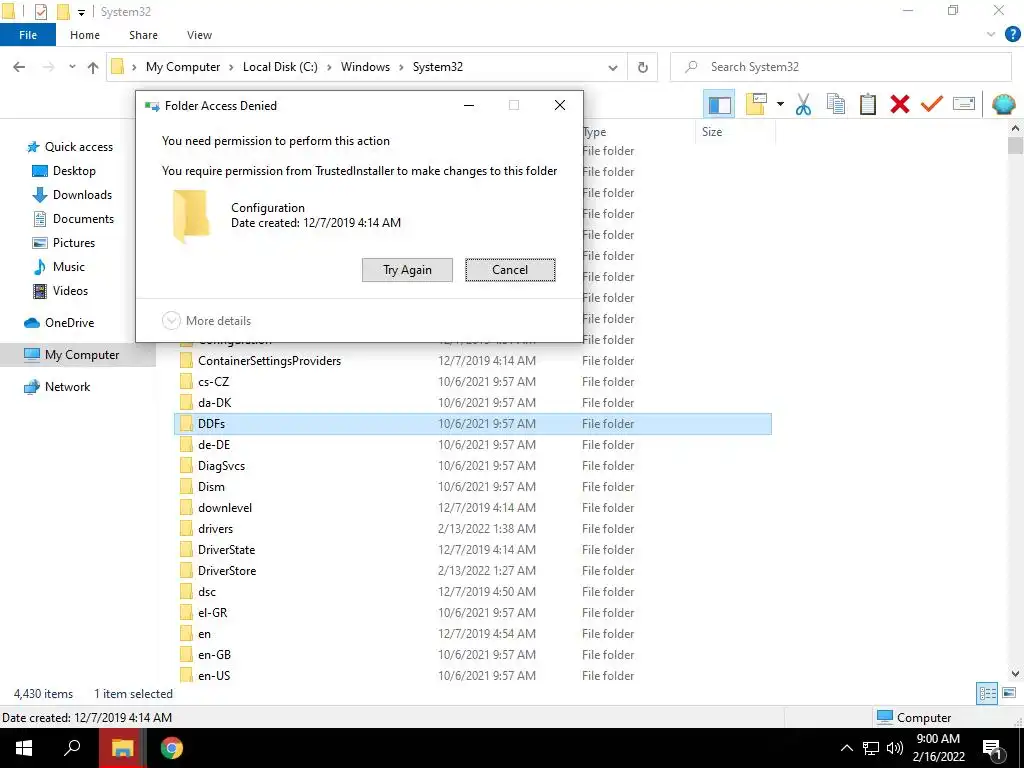
Task: Select My Computer in the address breadcrumb
Action: tap(183, 67)
